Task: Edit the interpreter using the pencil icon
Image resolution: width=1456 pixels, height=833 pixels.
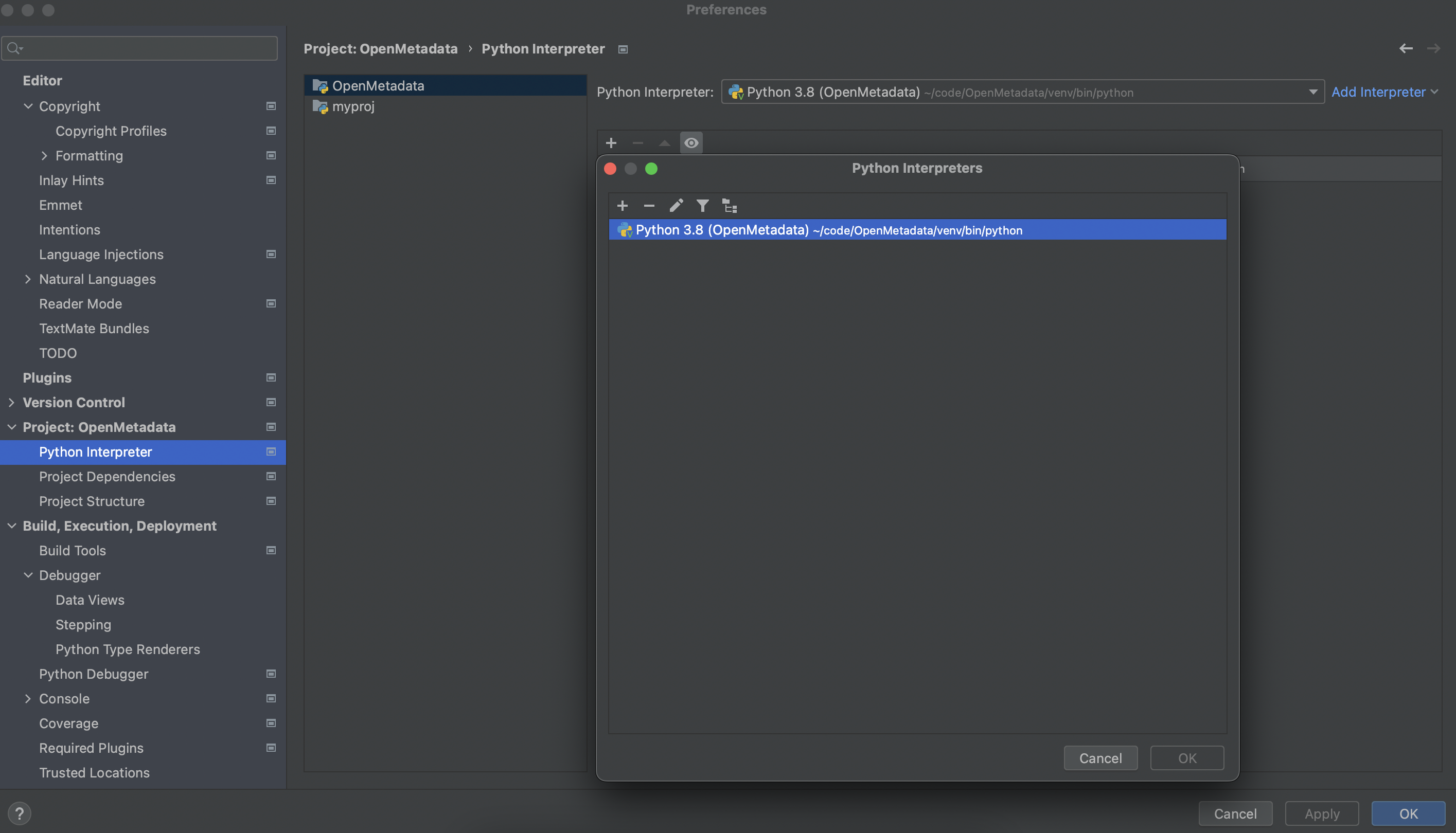Action: (676, 205)
